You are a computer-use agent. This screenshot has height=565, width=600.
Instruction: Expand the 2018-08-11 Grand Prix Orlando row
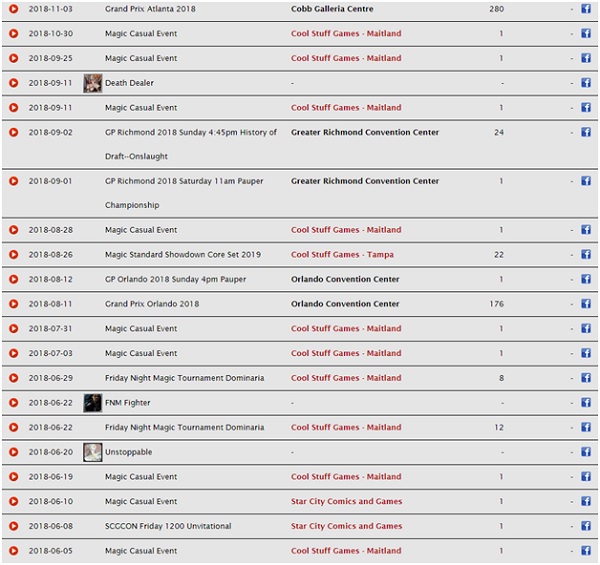click(x=13, y=304)
